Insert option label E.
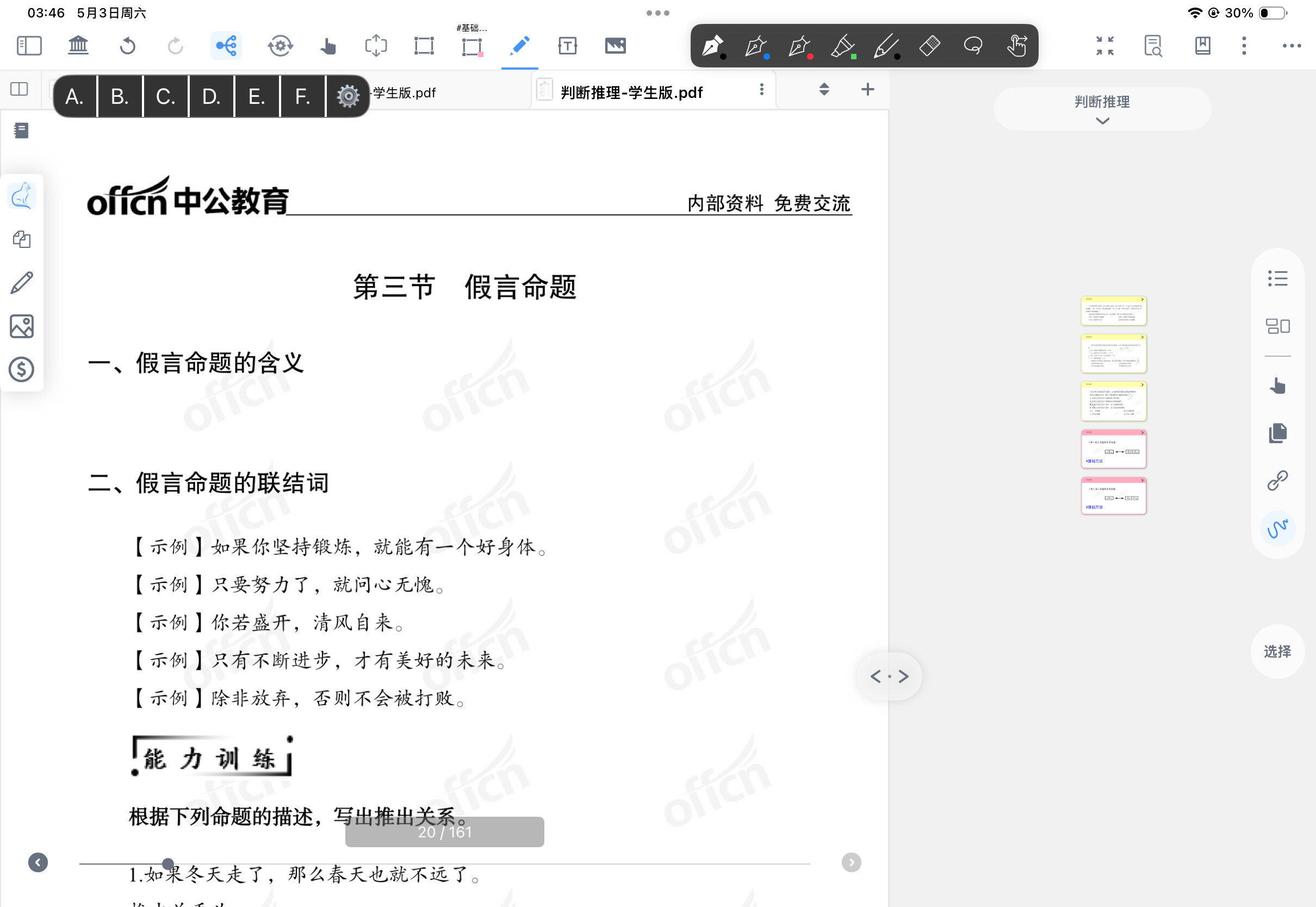 tap(257, 96)
